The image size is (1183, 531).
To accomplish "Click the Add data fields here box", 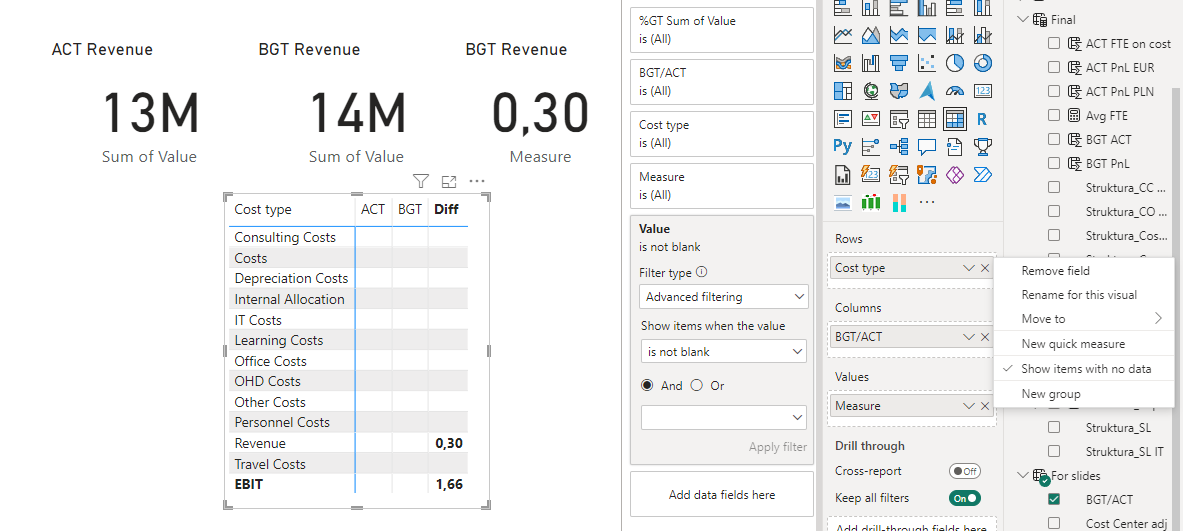I will [x=722, y=495].
